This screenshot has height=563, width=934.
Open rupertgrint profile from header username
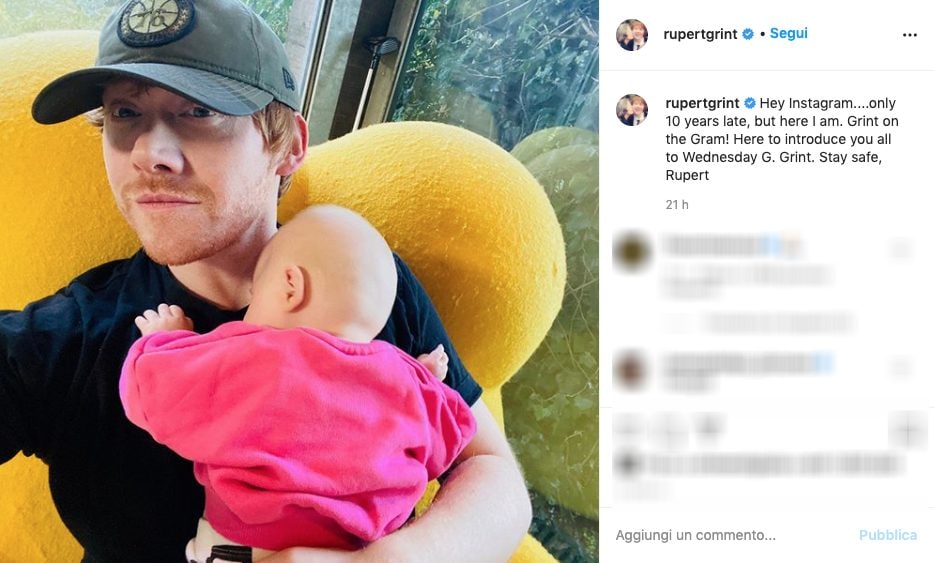point(700,34)
